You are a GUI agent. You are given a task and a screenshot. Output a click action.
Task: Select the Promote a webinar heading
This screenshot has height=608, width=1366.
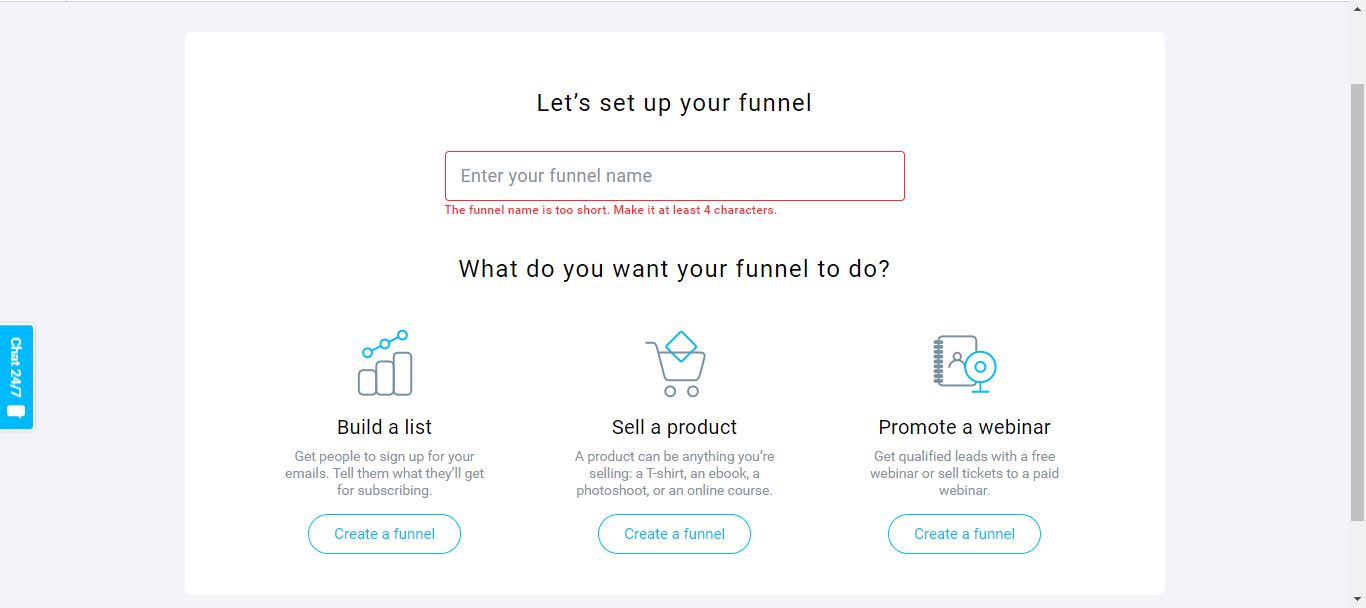click(964, 427)
